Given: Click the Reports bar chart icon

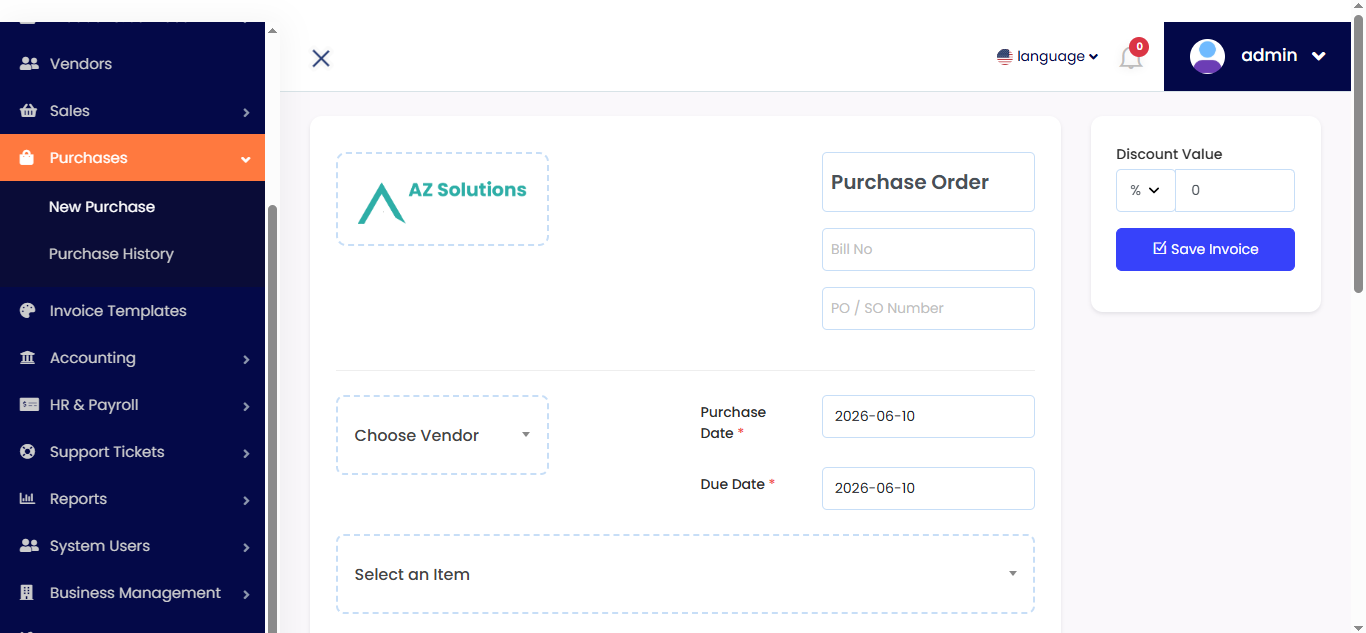Looking at the screenshot, I should click(28, 499).
